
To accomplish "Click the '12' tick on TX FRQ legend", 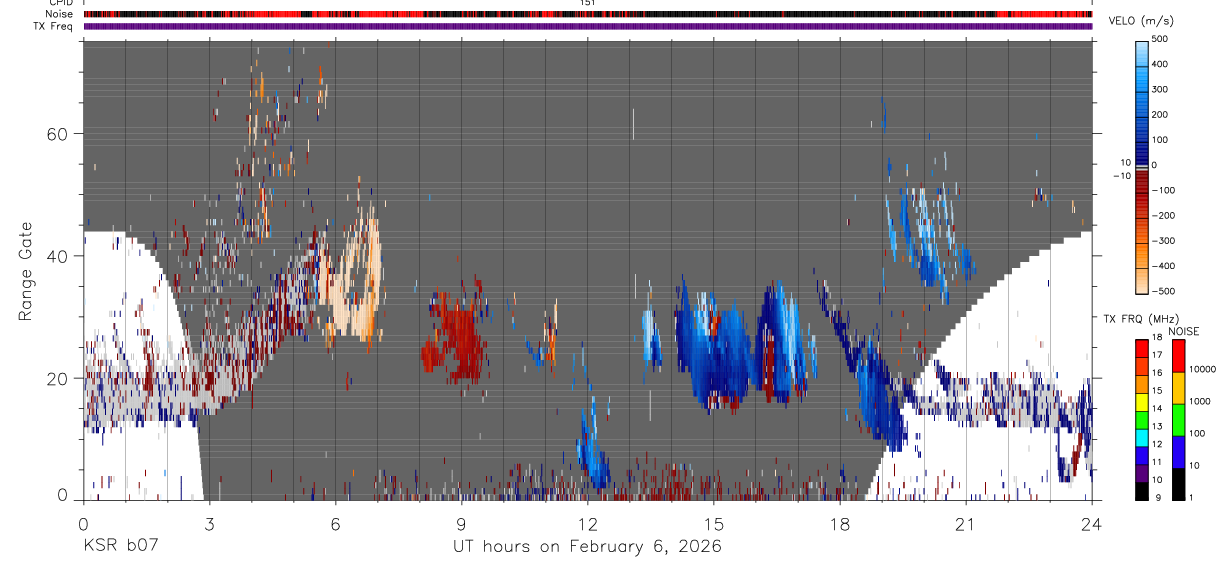I will coord(1158,444).
